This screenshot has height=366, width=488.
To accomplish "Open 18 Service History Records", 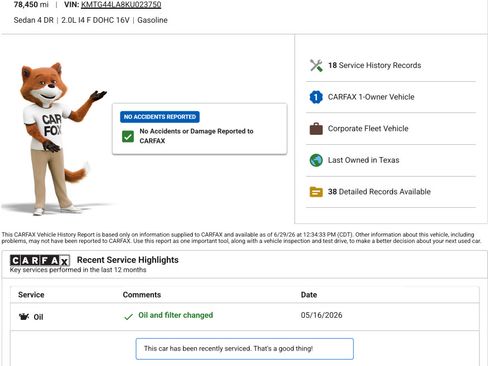I will [374, 65].
